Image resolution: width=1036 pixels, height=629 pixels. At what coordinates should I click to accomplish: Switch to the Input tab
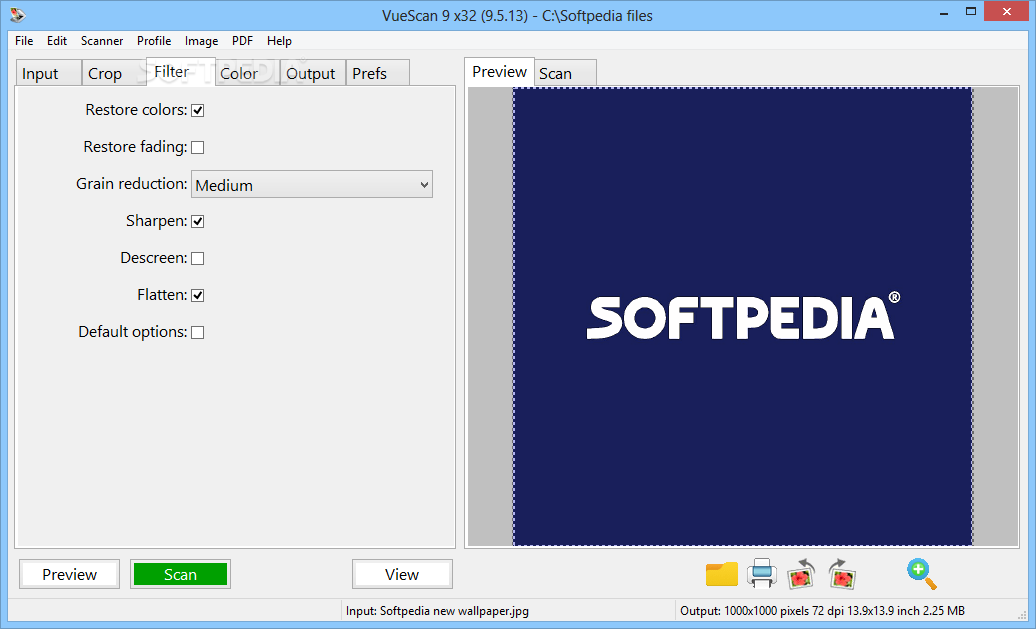pyautogui.click(x=48, y=73)
